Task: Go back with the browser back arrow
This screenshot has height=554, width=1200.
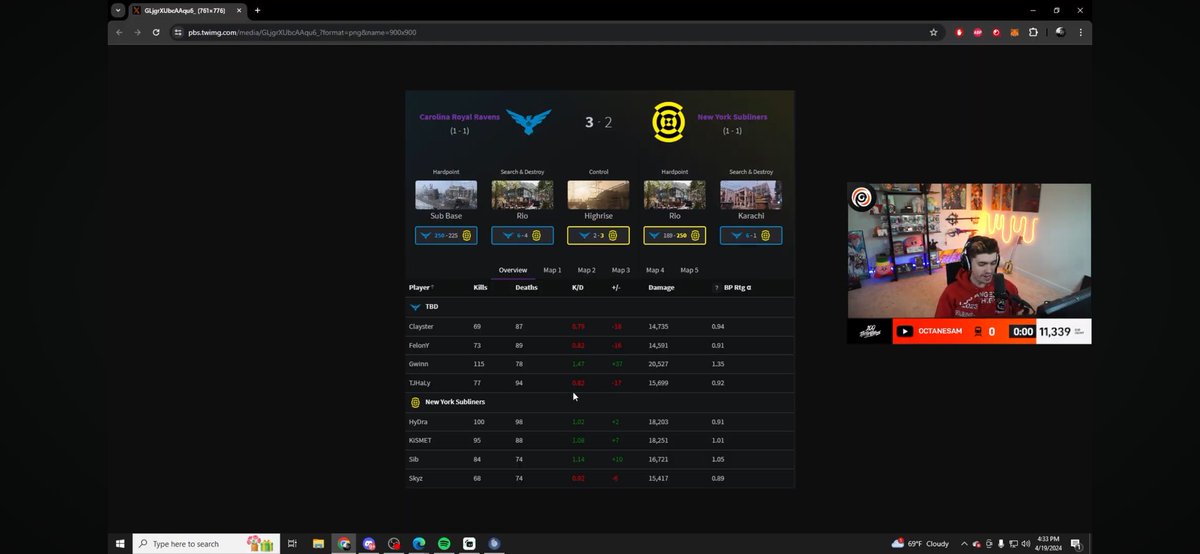Action: click(x=119, y=32)
